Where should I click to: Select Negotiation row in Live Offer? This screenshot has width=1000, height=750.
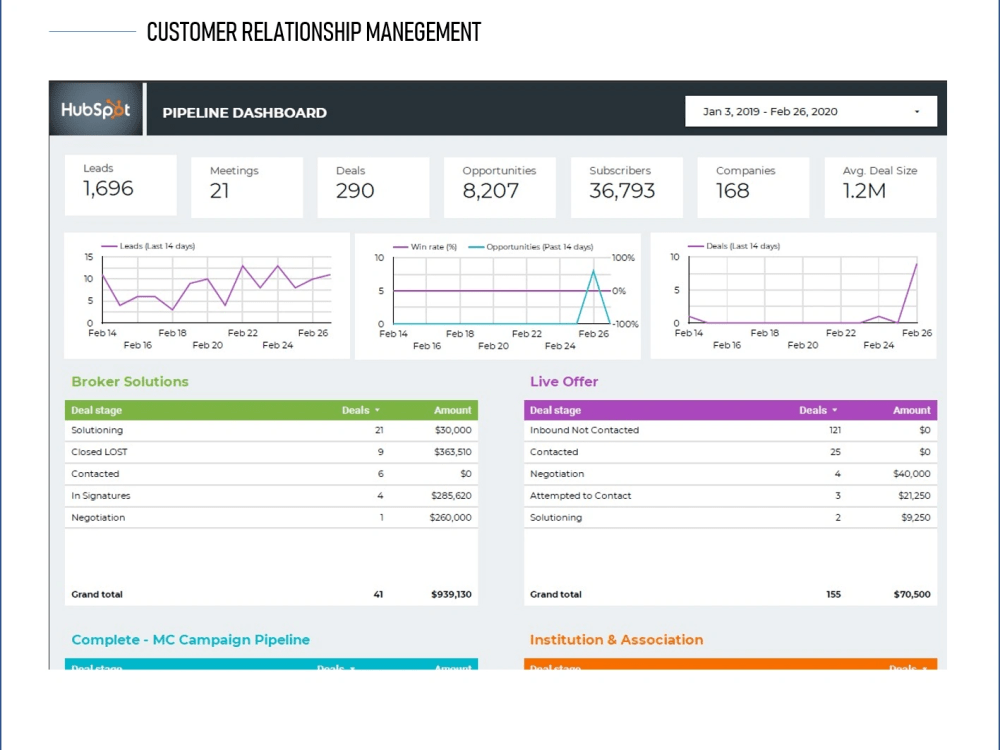coord(730,474)
